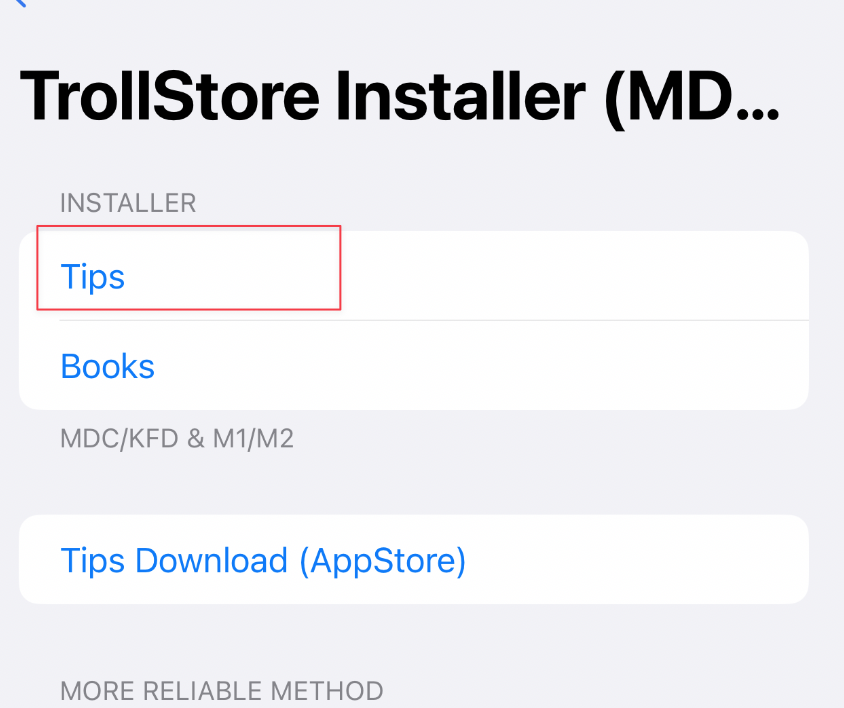
Task: Go back using the top-left chevron
Action: (x=20, y=3)
